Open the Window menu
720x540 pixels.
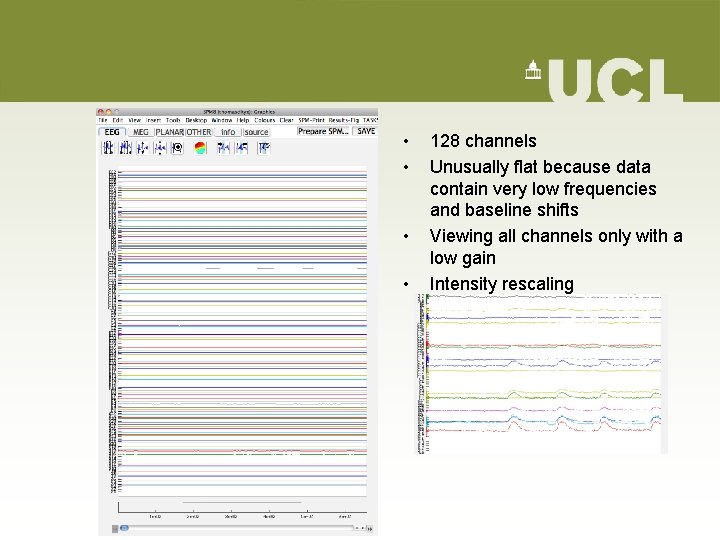(x=222, y=120)
